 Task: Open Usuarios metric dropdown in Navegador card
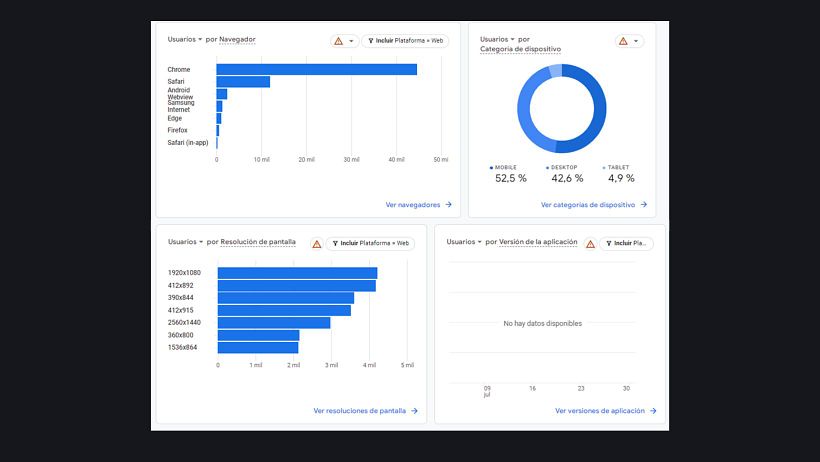199,40
